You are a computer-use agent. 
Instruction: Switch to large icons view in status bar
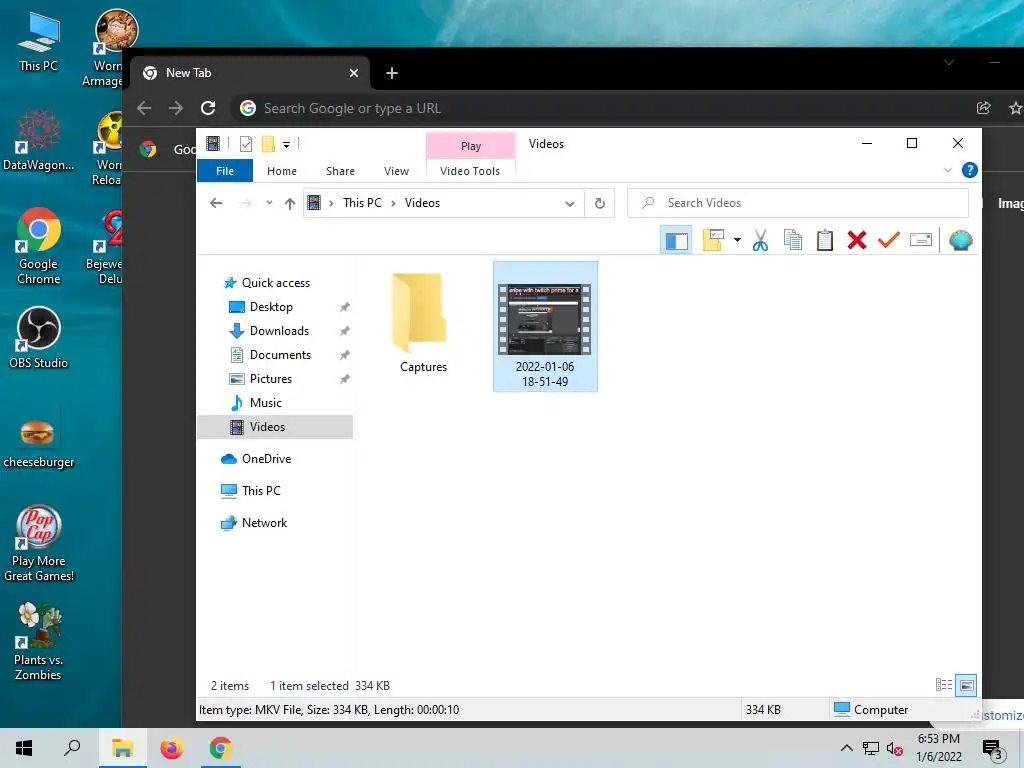[967, 685]
